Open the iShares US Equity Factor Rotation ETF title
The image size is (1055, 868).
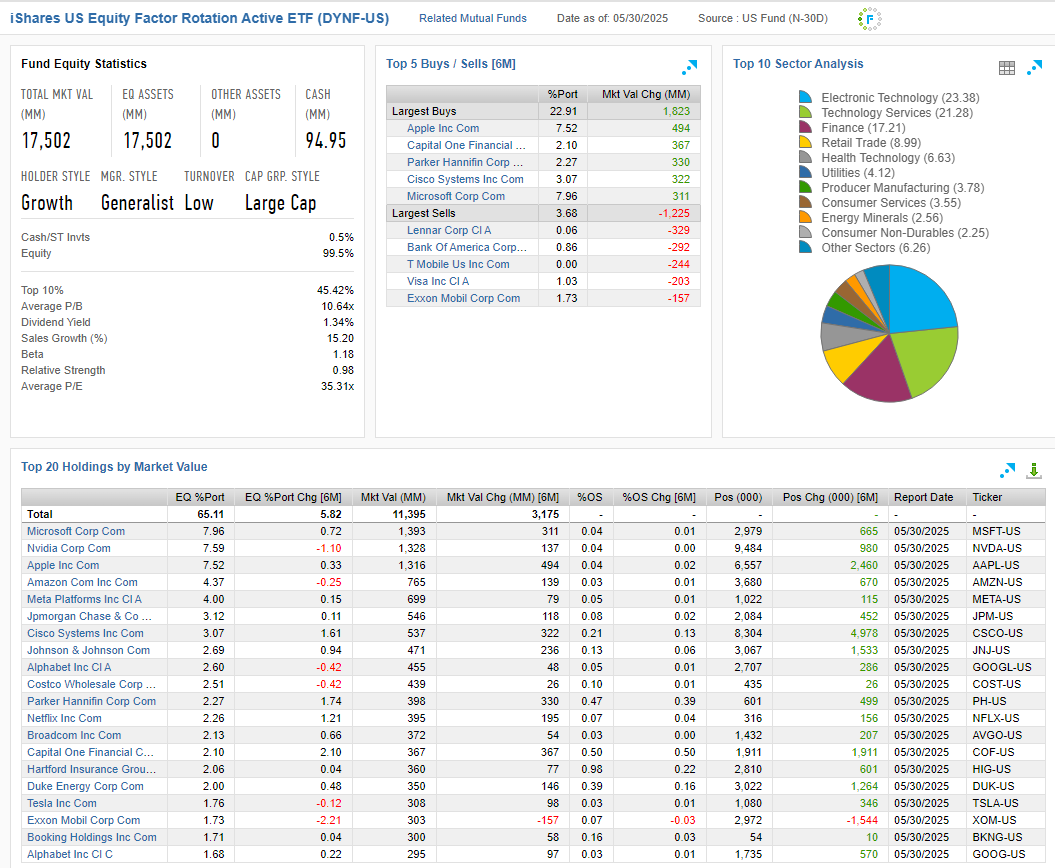click(200, 18)
